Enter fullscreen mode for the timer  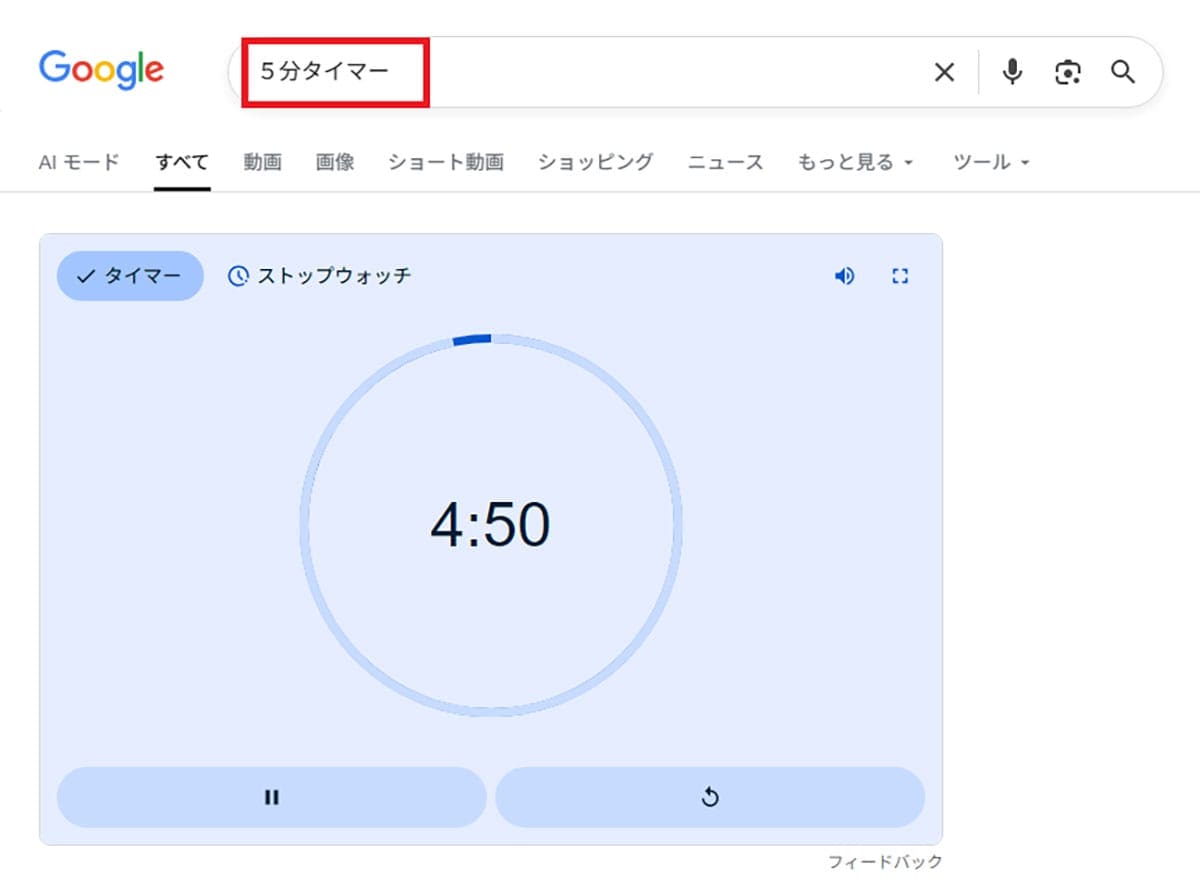pyautogui.click(x=900, y=276)
